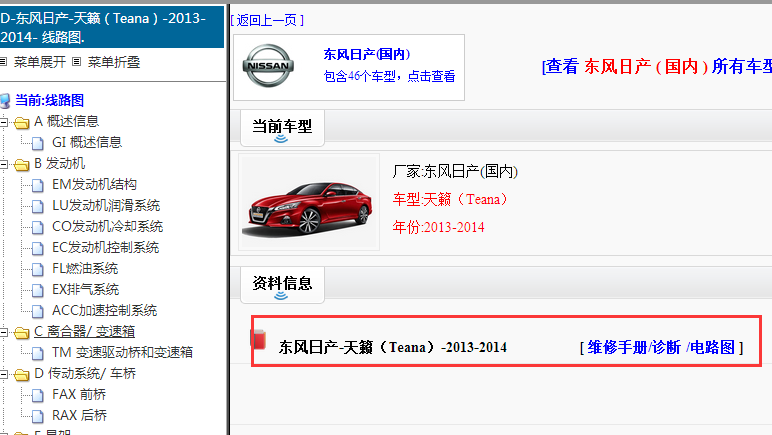Select the 当前车型 tab
772x435 pixels.
click(x=282, y=127)
